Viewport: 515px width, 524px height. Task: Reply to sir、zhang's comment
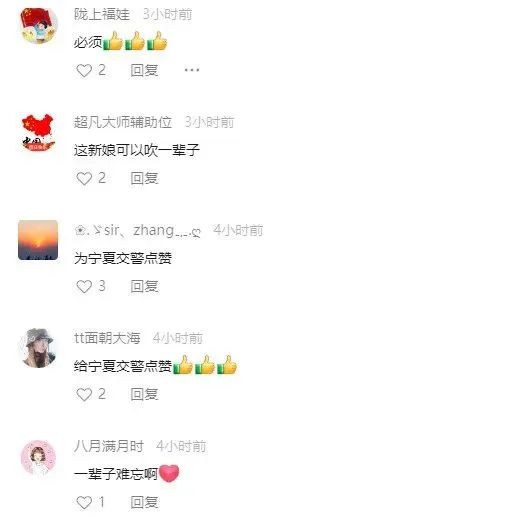point(144,286)
